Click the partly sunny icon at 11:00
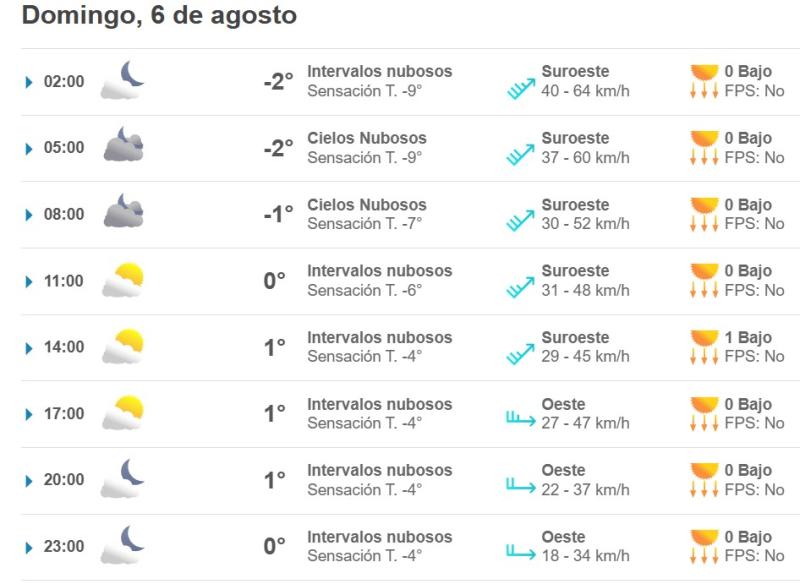The width and height of the screenshot is (800, 584). tap(123, 281)
